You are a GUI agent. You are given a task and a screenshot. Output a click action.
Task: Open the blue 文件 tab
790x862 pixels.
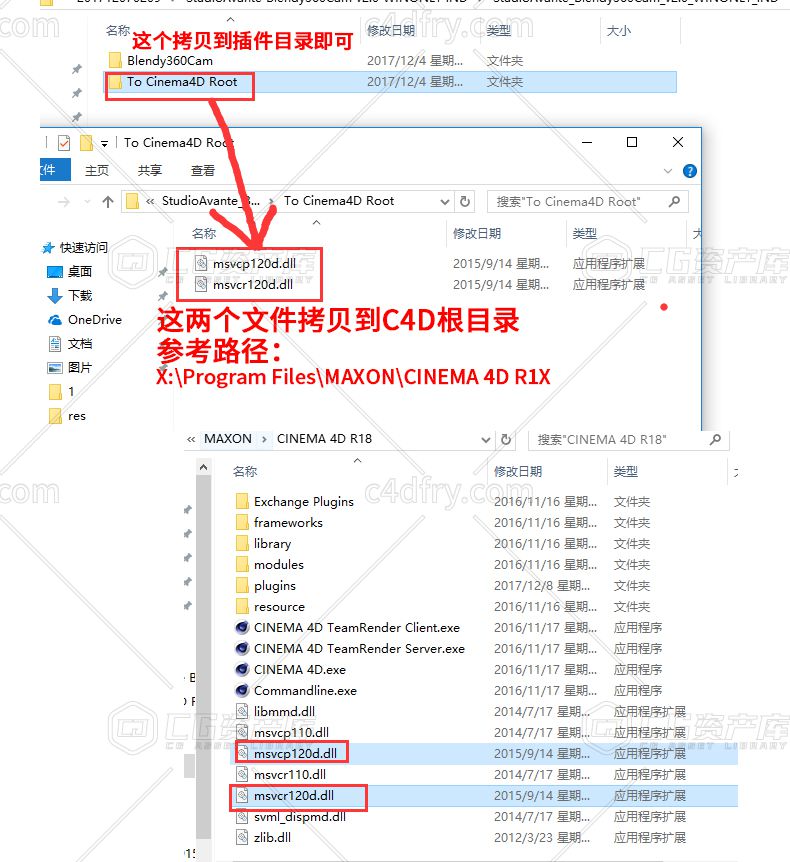point(55,170)
